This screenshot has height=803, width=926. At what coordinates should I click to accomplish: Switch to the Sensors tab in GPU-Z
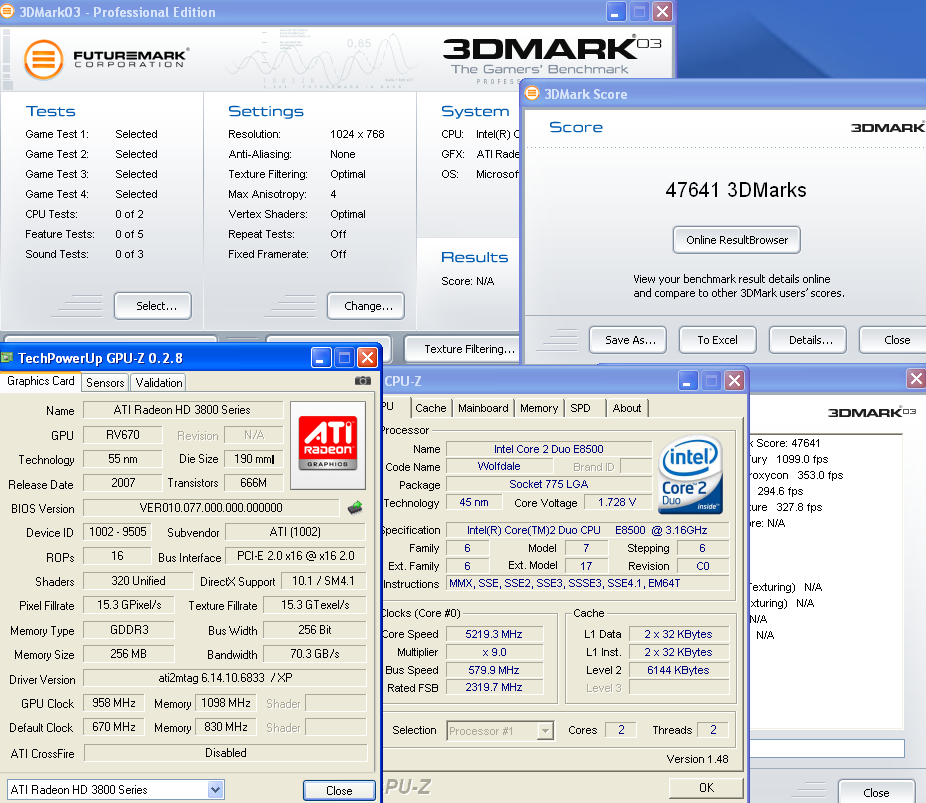(105, 383)
